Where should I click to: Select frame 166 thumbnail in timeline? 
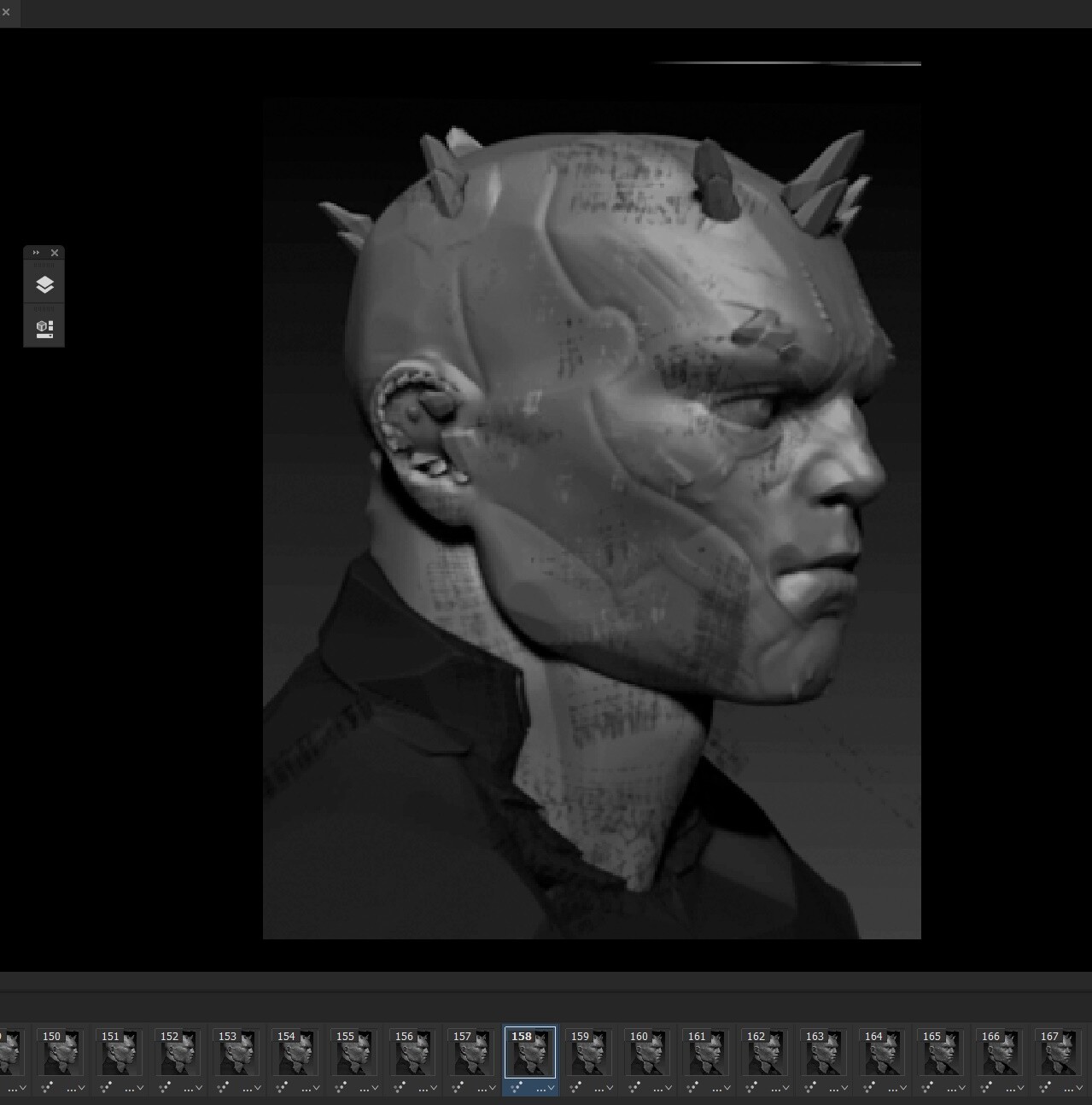tap(1000, 1052)
